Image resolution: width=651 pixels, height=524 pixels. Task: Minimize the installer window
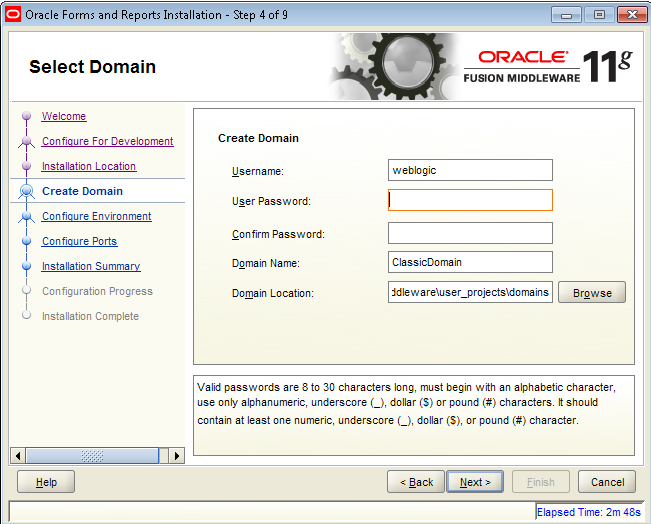pyautogui.click(x=566, y=15)
